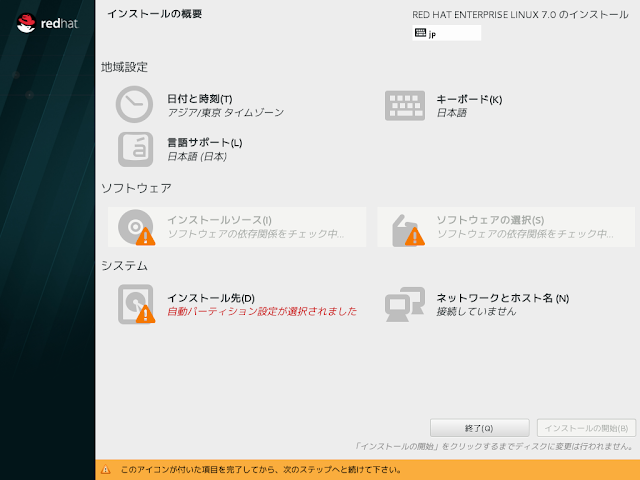Viewport: 640px width, 480px height.
Task: Click the インストールソース(I) label
Action: (220, 220)
